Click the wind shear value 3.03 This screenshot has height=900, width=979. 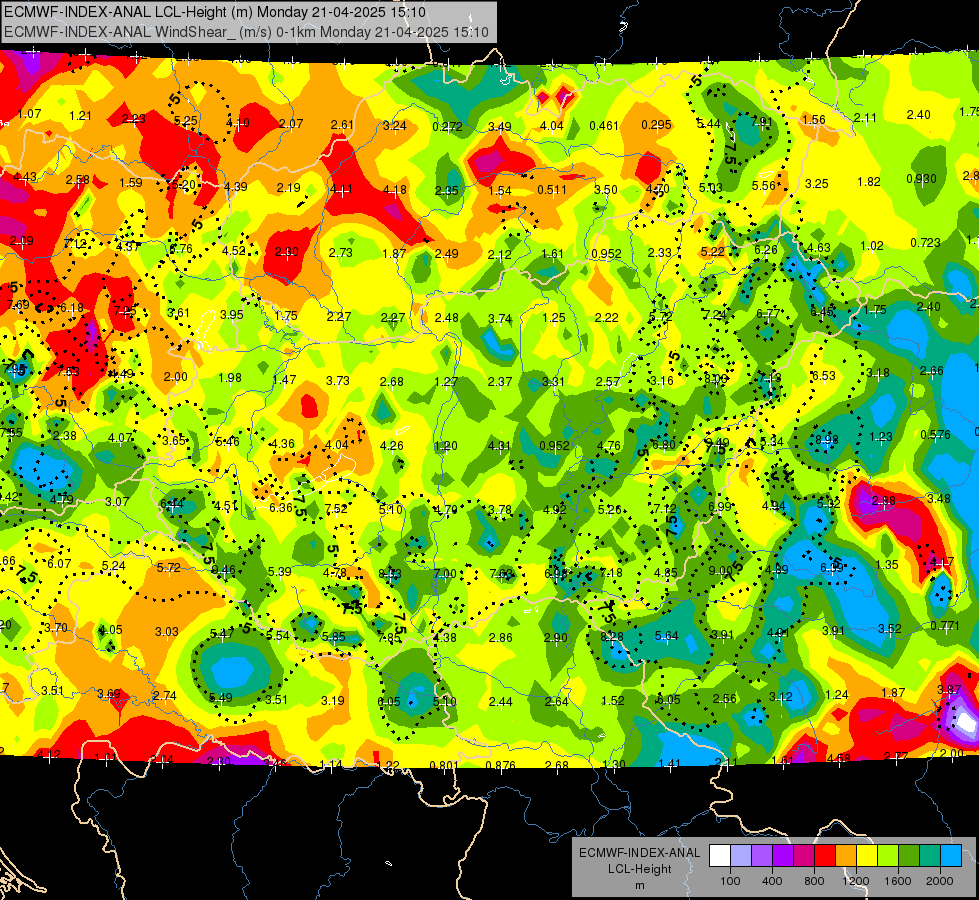[167, 631]
